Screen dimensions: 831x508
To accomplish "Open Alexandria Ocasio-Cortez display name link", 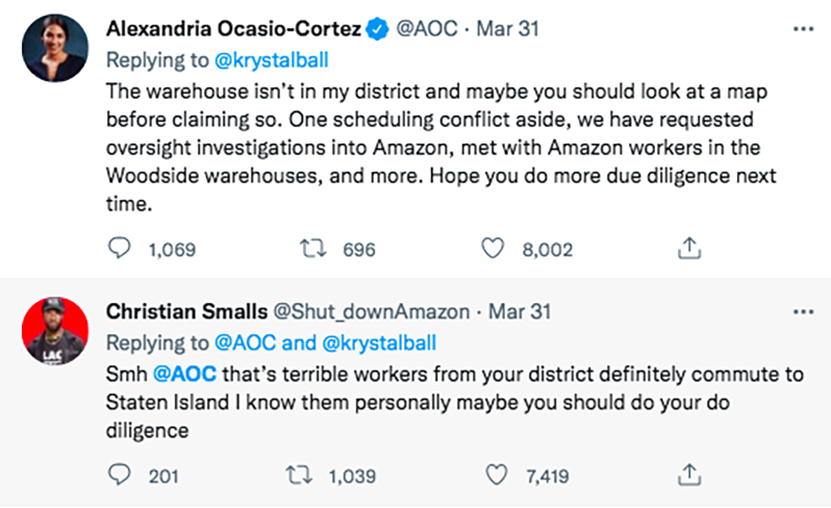I will (234, 29).
